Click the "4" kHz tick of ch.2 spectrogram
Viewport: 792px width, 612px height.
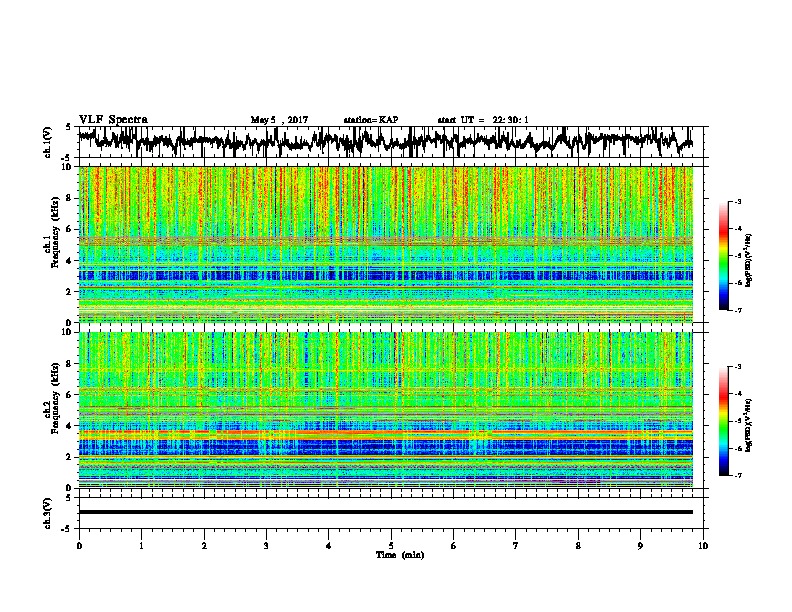(70, 426)
